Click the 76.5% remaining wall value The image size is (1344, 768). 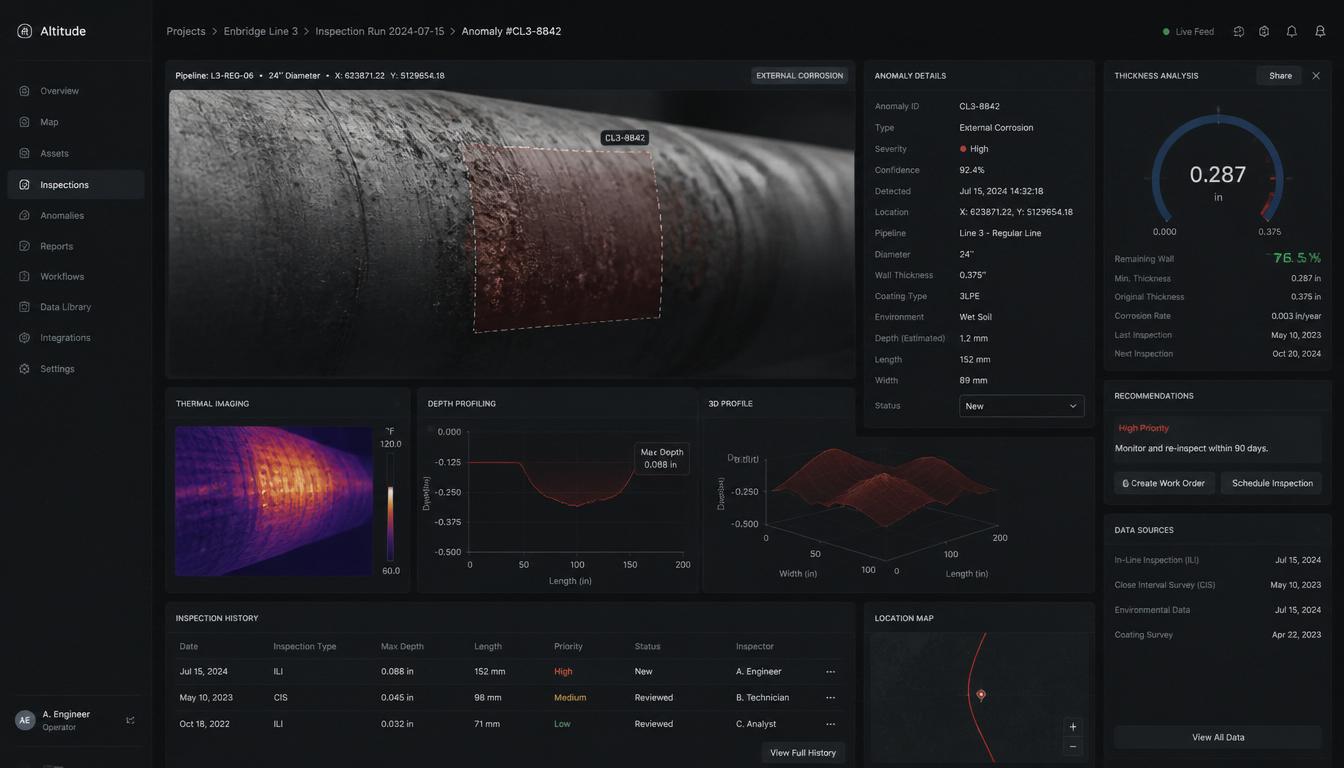(1297, 258)
